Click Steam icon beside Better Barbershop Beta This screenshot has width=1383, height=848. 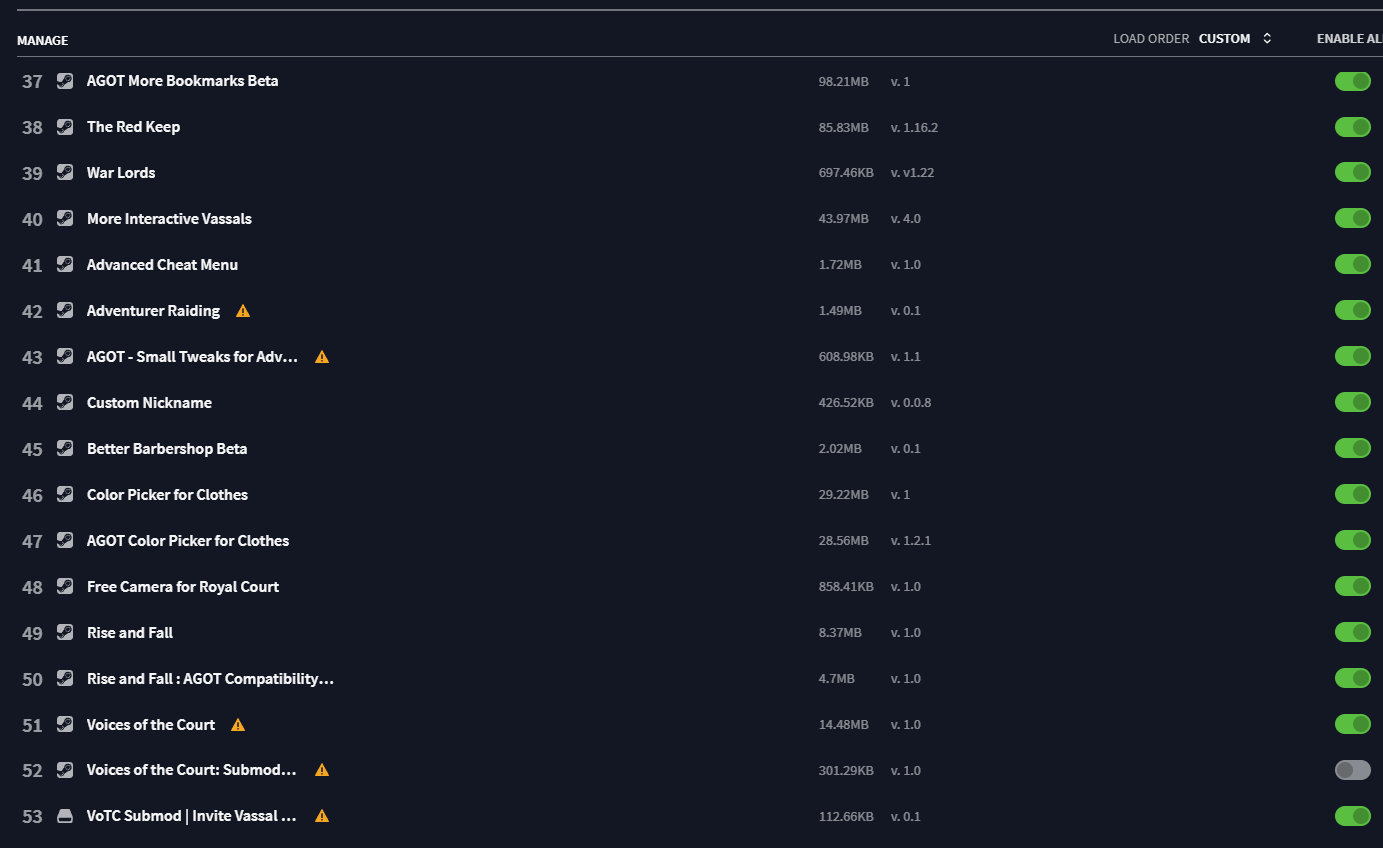coord(65,449)
